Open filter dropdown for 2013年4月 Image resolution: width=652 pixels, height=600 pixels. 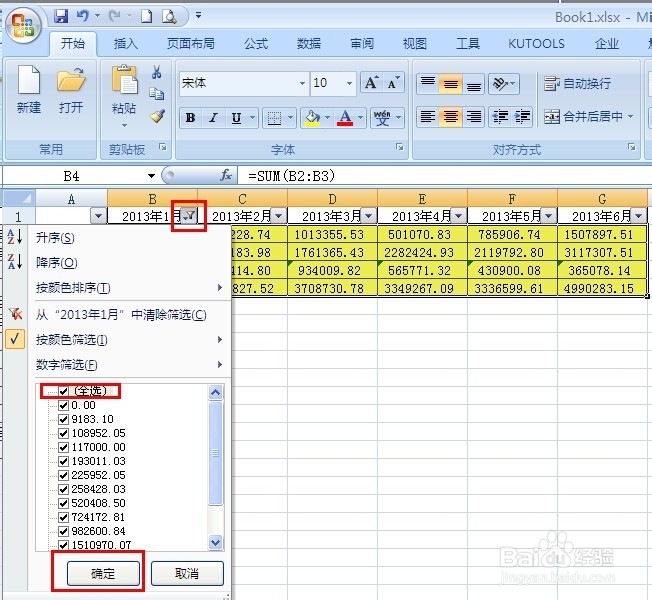(x=458, y=216)
